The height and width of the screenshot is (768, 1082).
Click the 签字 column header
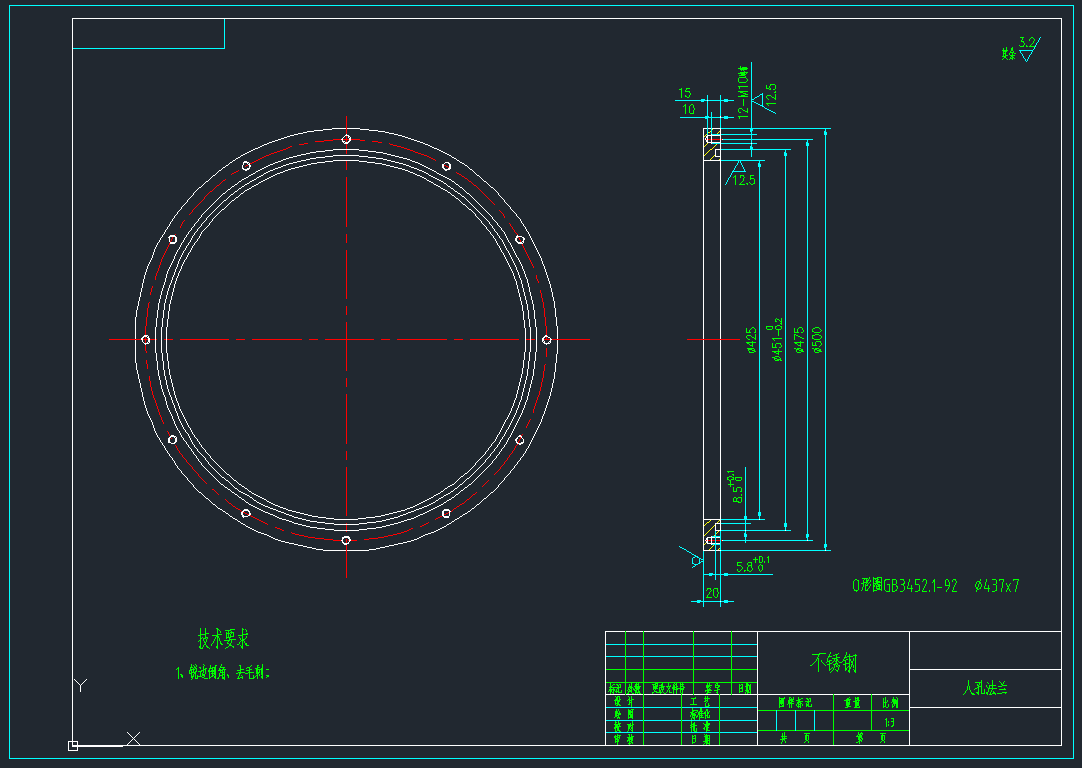click(x=712, y=689)
